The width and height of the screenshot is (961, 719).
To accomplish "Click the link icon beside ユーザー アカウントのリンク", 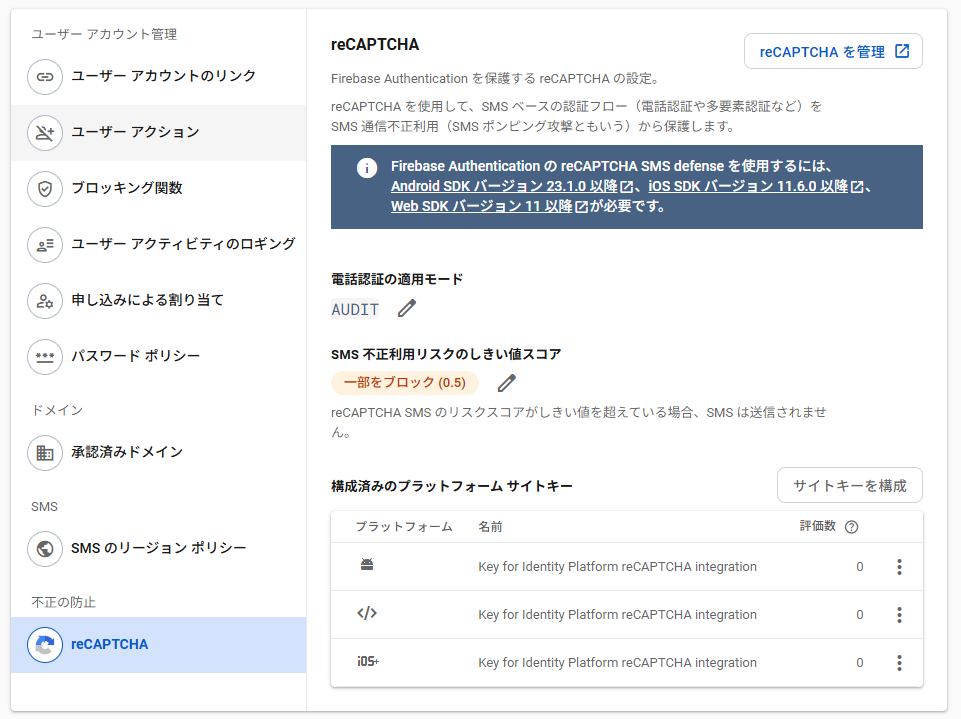I will 45,77.
